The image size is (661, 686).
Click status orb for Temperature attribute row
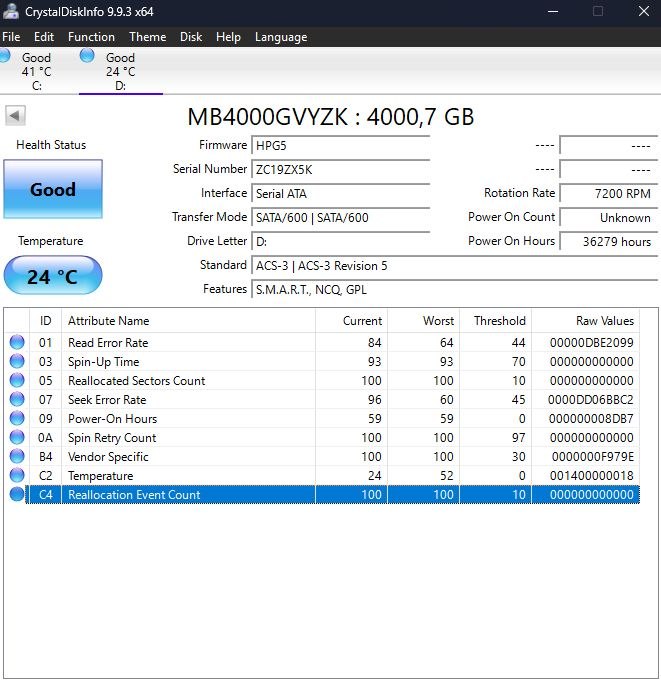[17, 475]
